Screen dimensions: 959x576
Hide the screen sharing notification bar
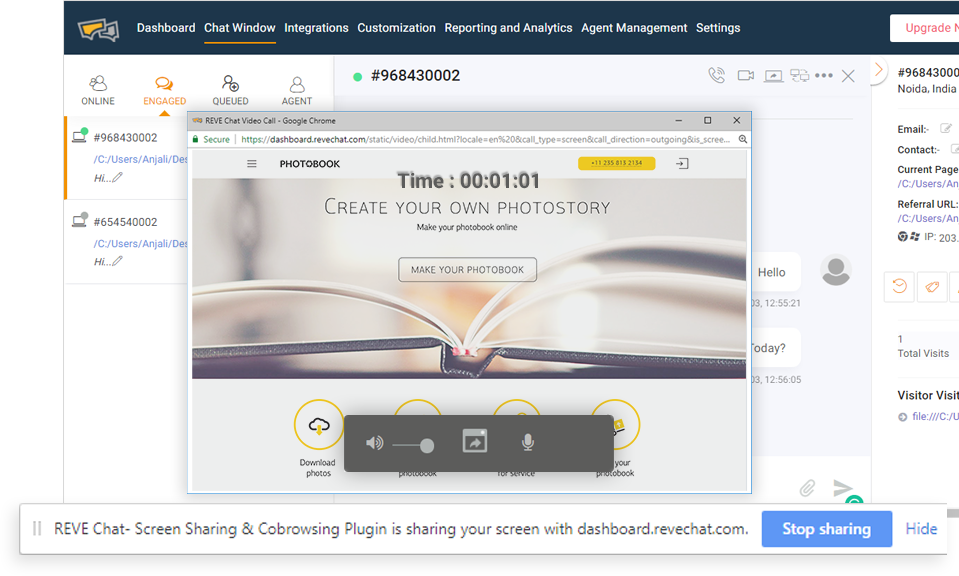coord(920,529)
